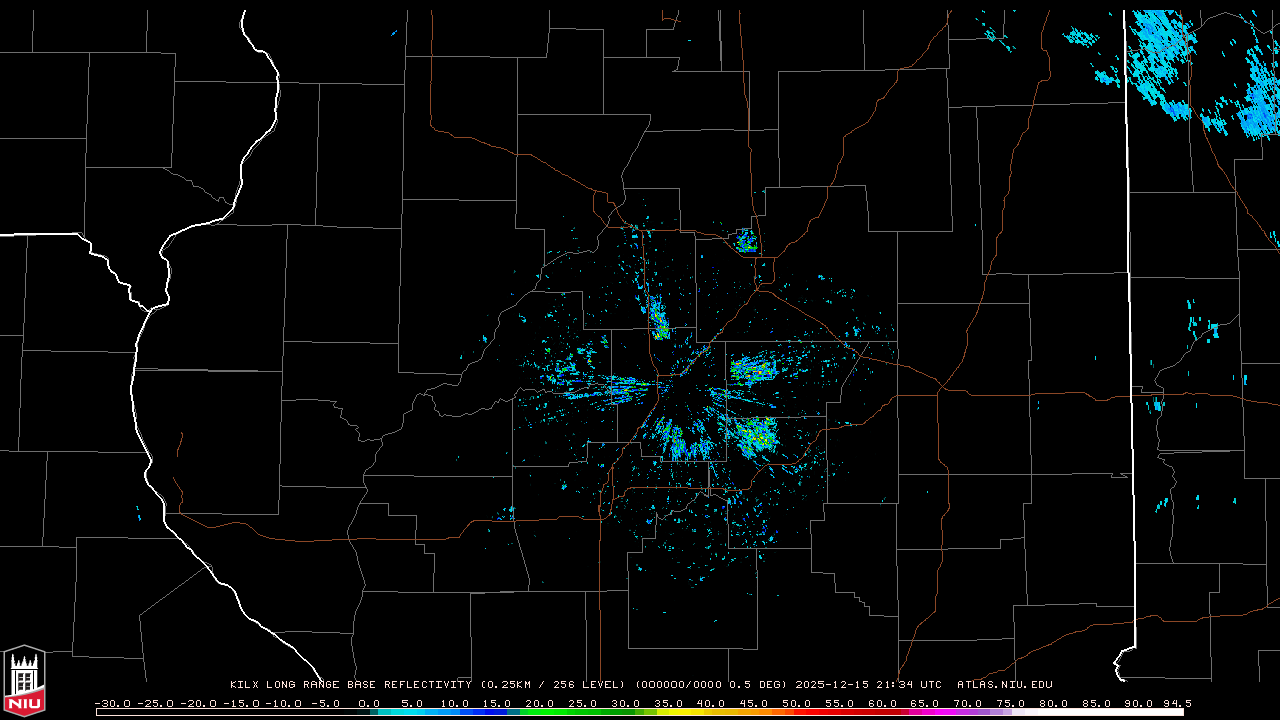Click the small radar echo cluster north of center
Viewport: 1280px width, 720px height.
(x=746, y=241)
